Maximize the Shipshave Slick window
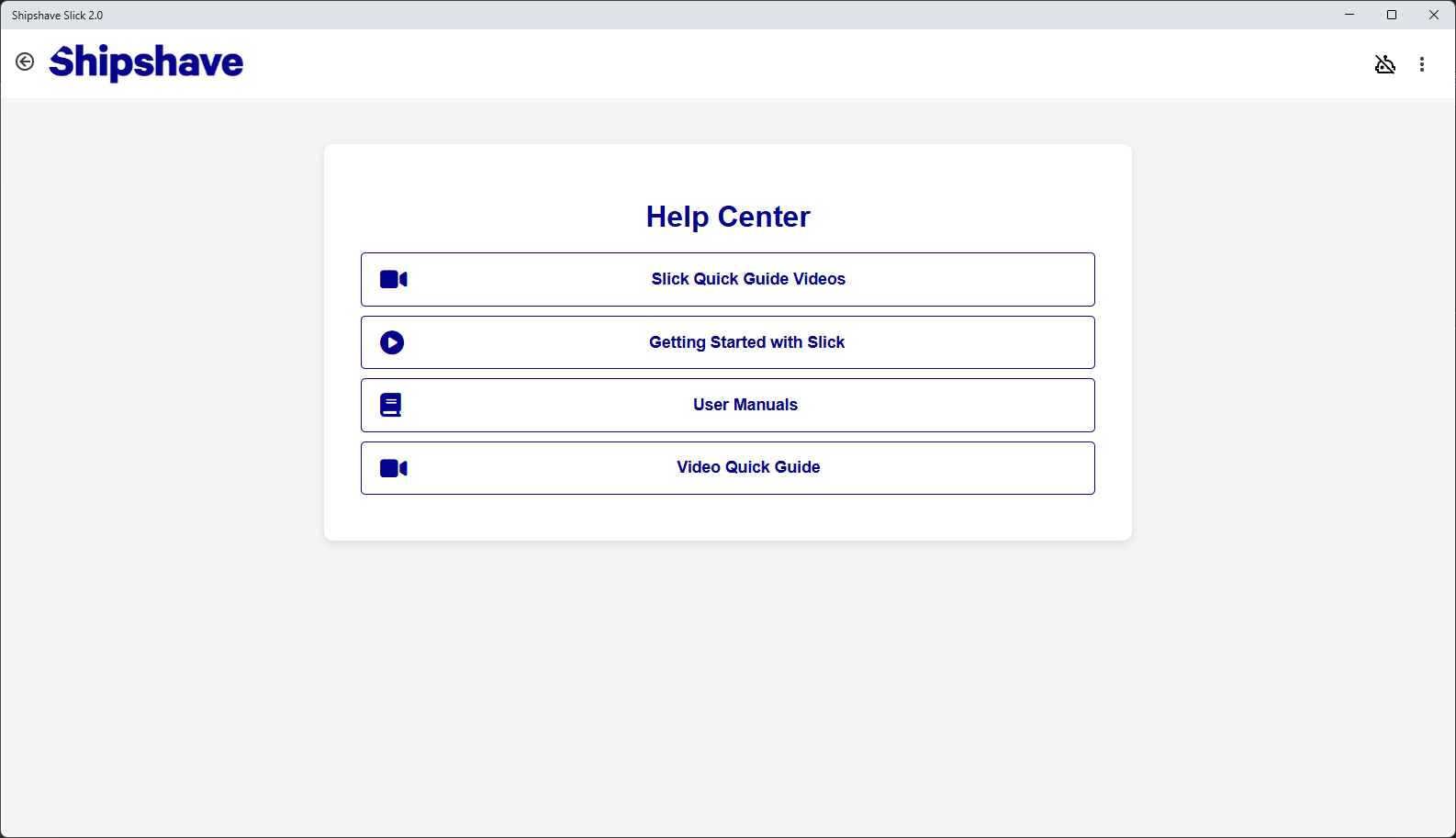 (1392, 15)
